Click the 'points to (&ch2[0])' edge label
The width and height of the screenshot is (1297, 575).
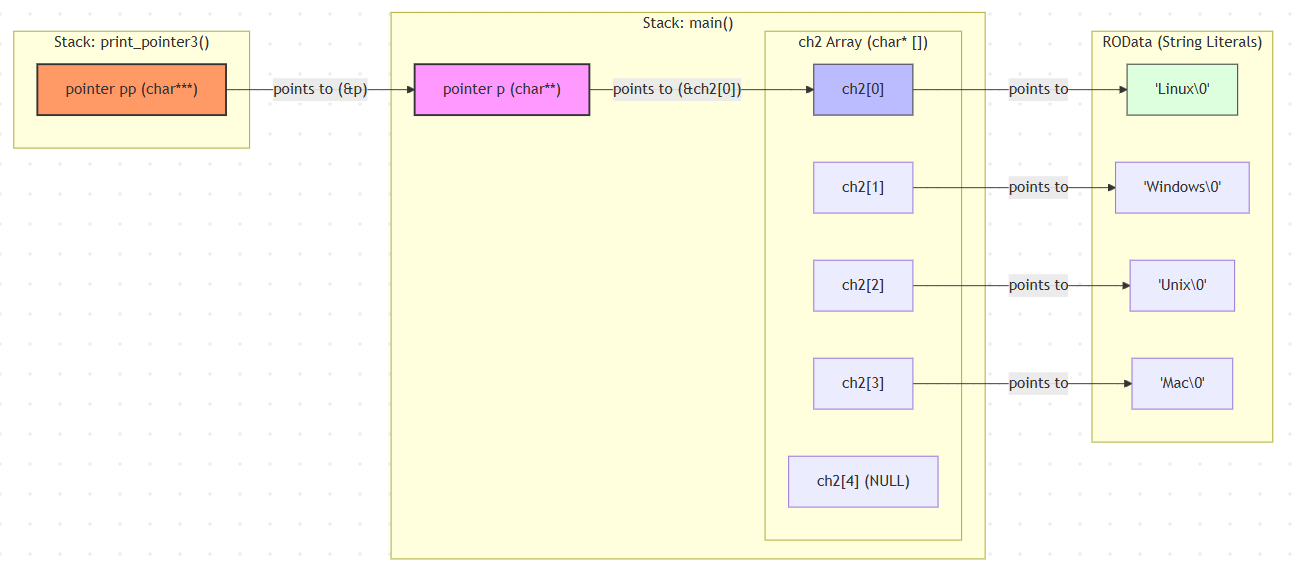click(677, 90)
